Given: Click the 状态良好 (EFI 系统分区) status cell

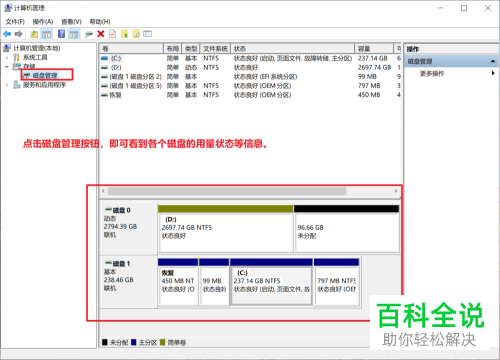Looking at the screenshot, I should (x=265, y=77).
